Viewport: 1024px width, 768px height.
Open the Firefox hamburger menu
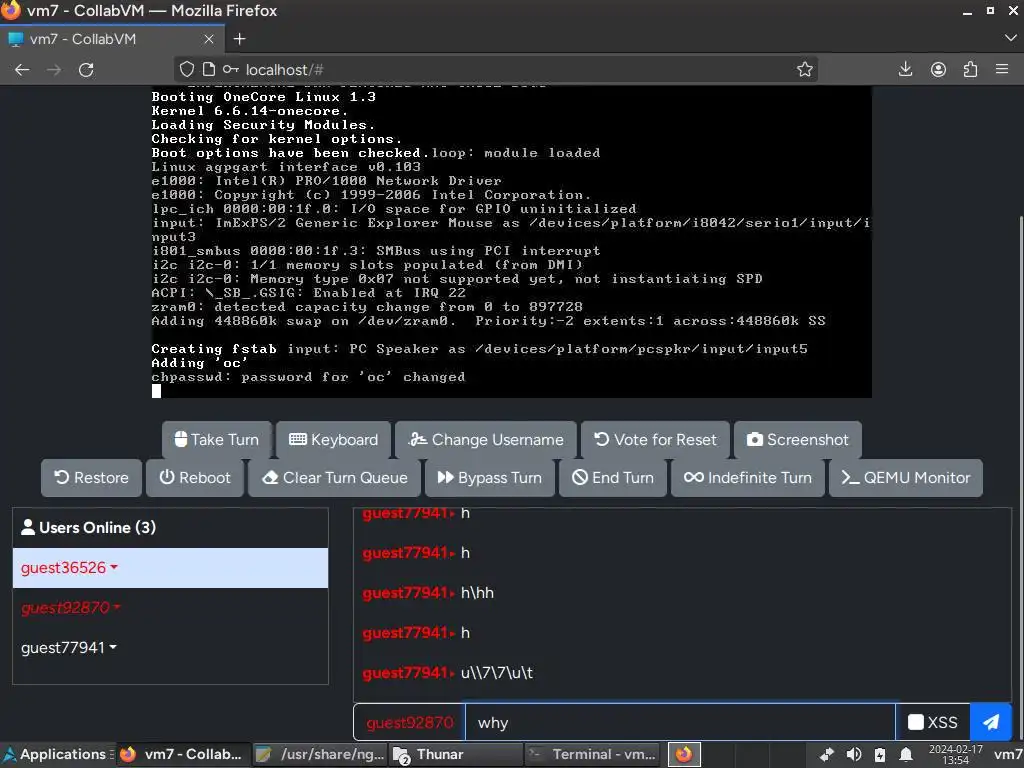(x=1002, y=69)
